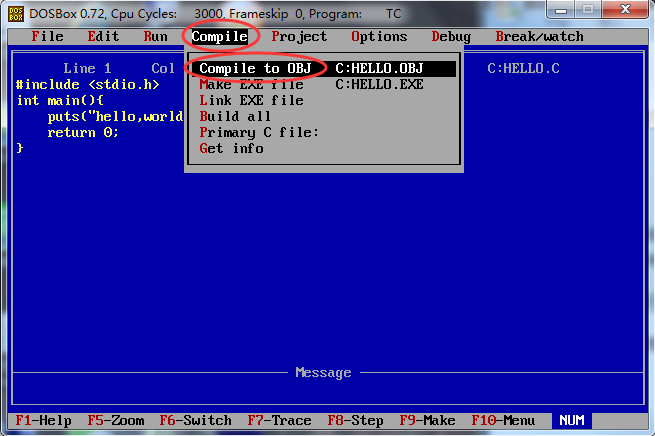Click F8-Step in the status bar

pos(355,420)
